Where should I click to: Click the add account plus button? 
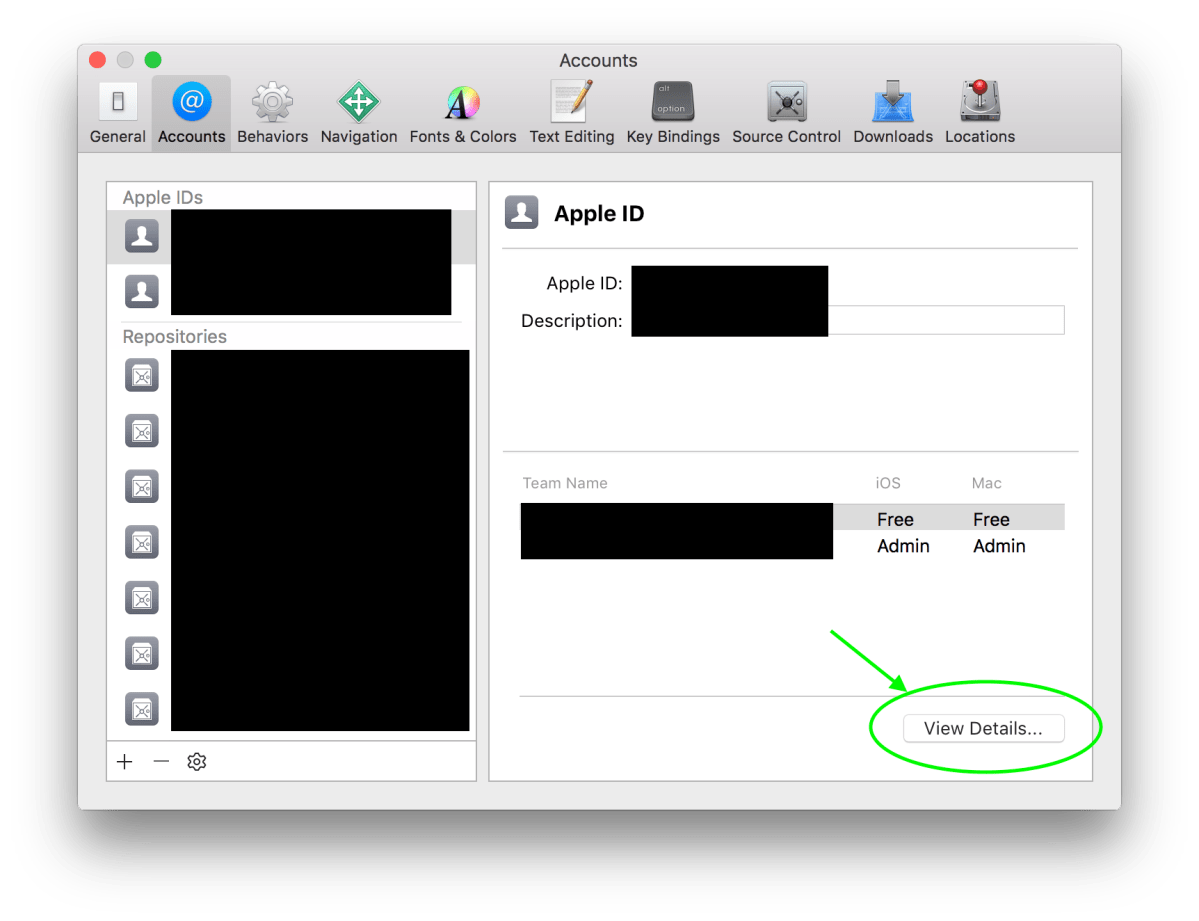point(125,761)
